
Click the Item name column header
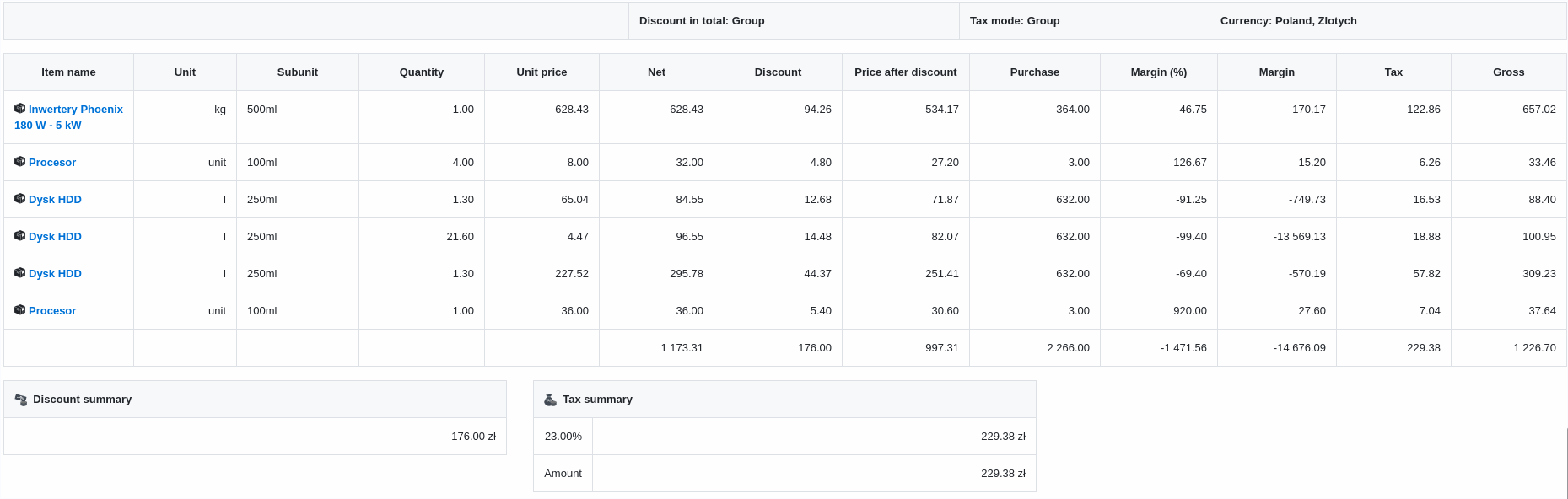68,72
